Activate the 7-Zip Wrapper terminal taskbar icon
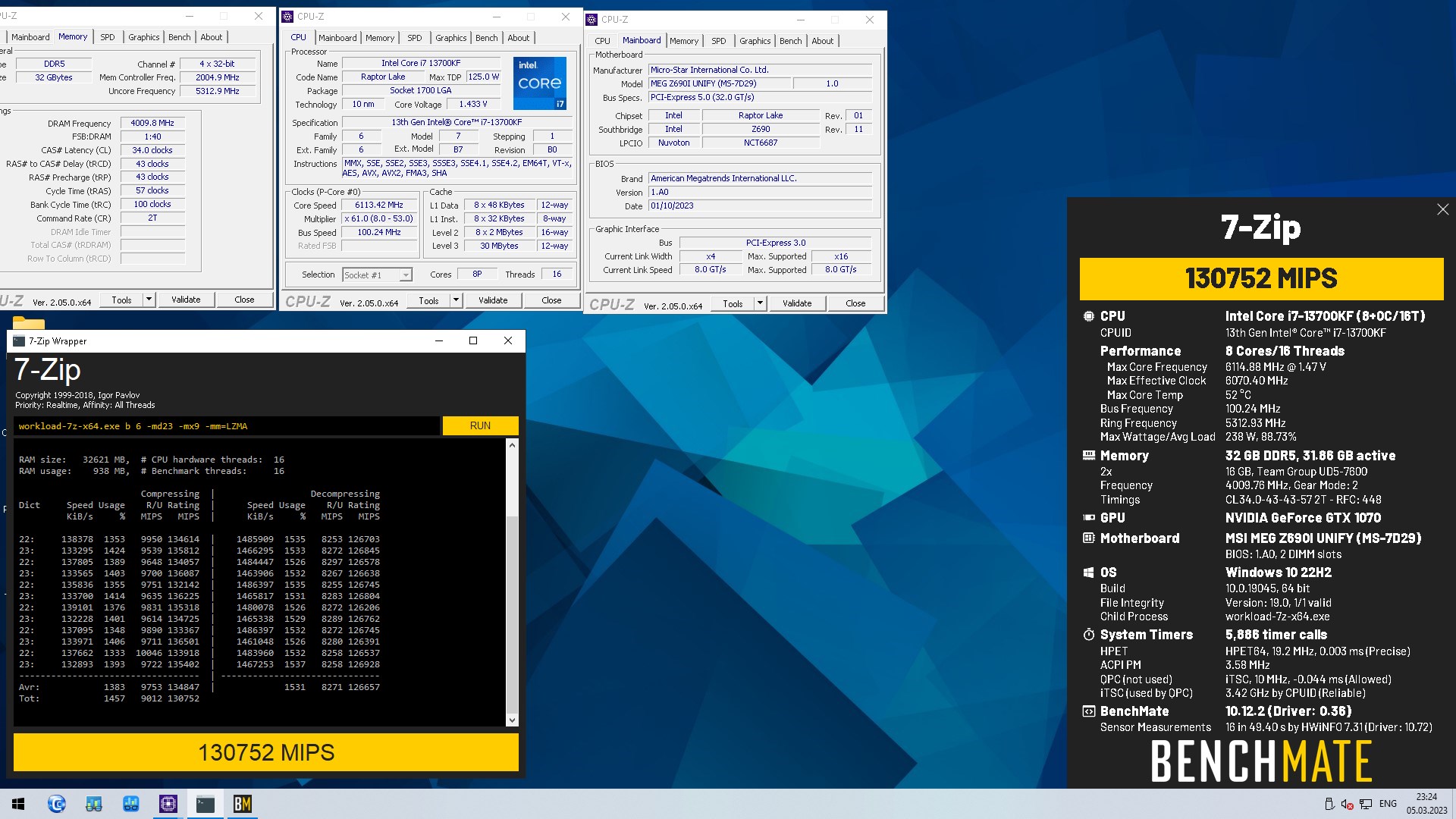 coord(206,804)
